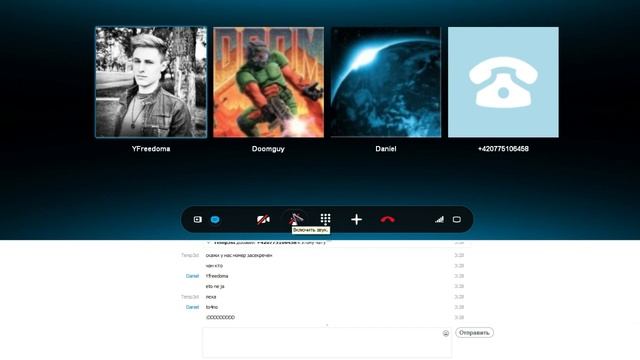Screen dimensions: 640x360
Task: Focus the chat message input box
Action: (327, 343)
